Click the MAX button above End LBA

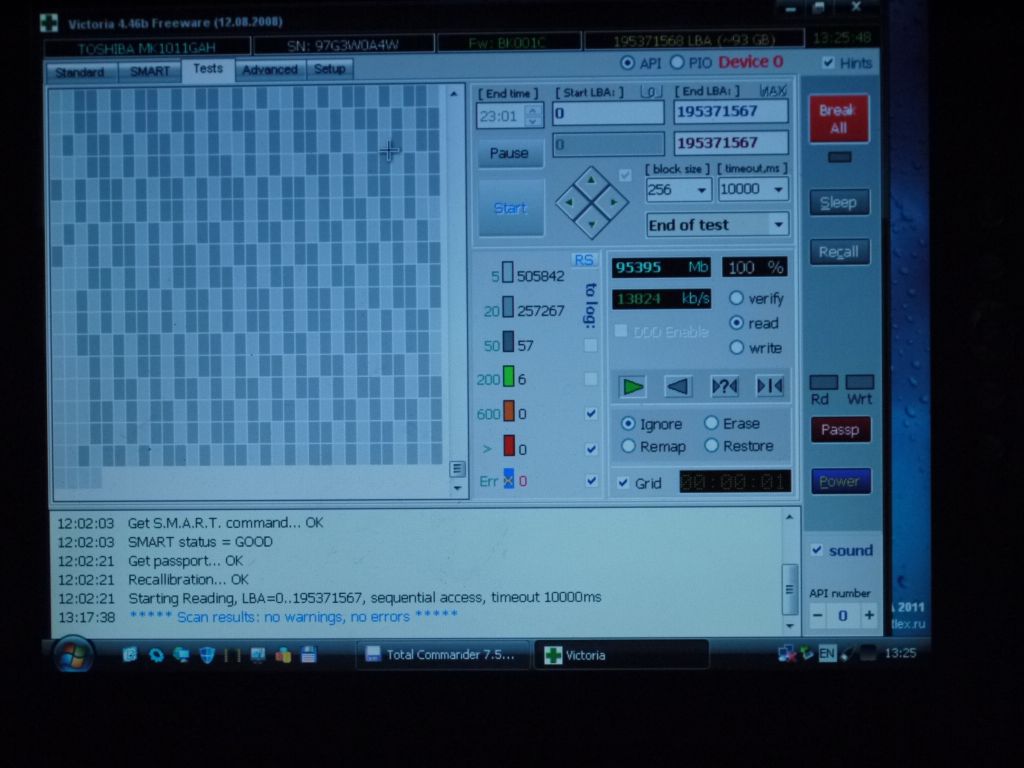click(x=773, y=90)
